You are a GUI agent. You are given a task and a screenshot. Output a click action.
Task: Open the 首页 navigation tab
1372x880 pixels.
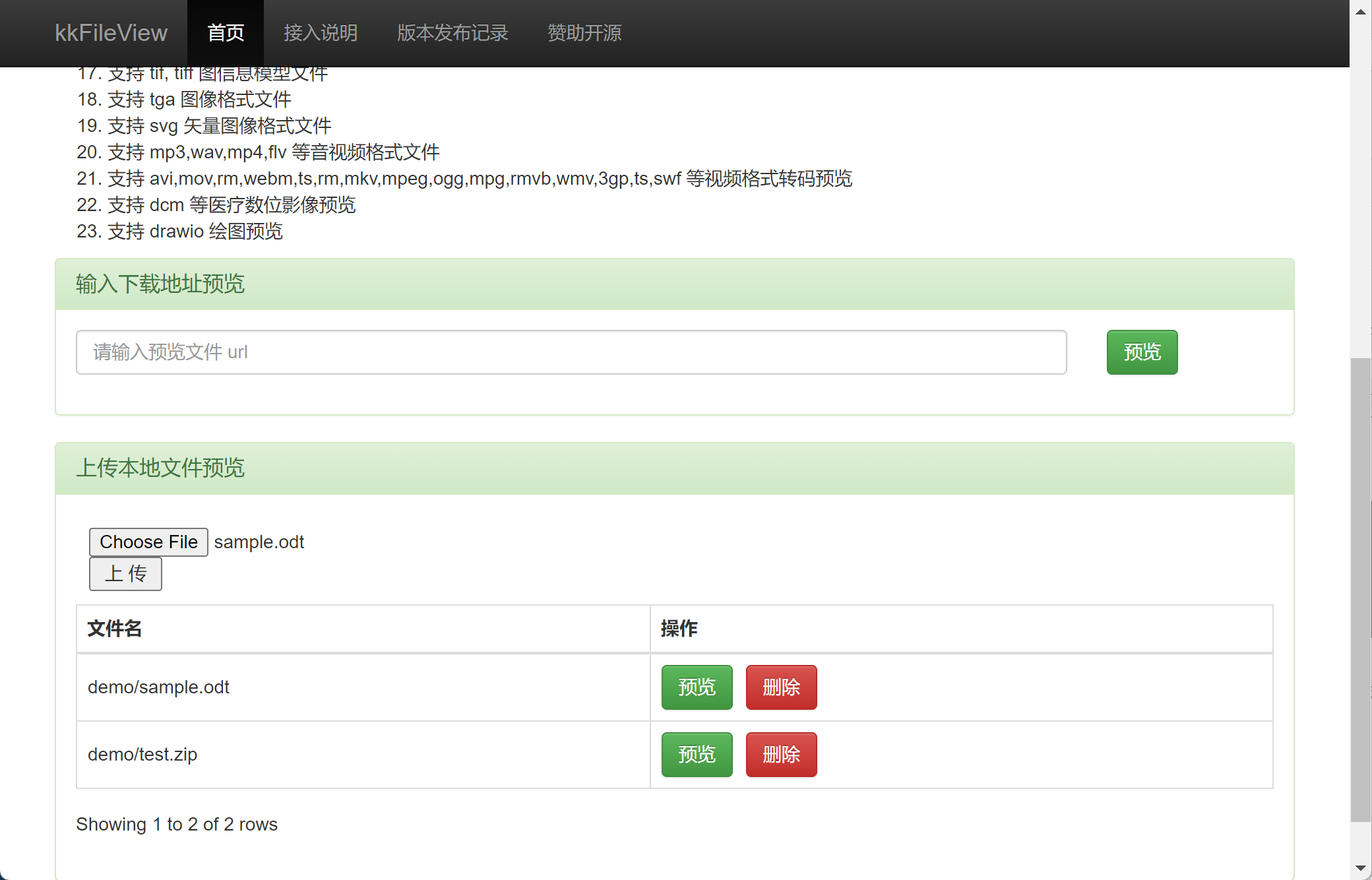coord(226,33)
